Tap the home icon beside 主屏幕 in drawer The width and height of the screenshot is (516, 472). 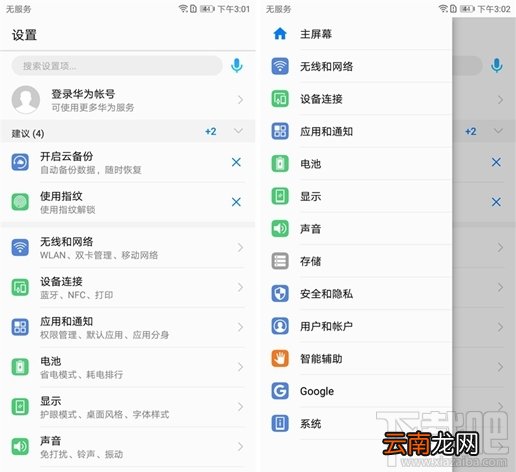[x=280, y=34]
